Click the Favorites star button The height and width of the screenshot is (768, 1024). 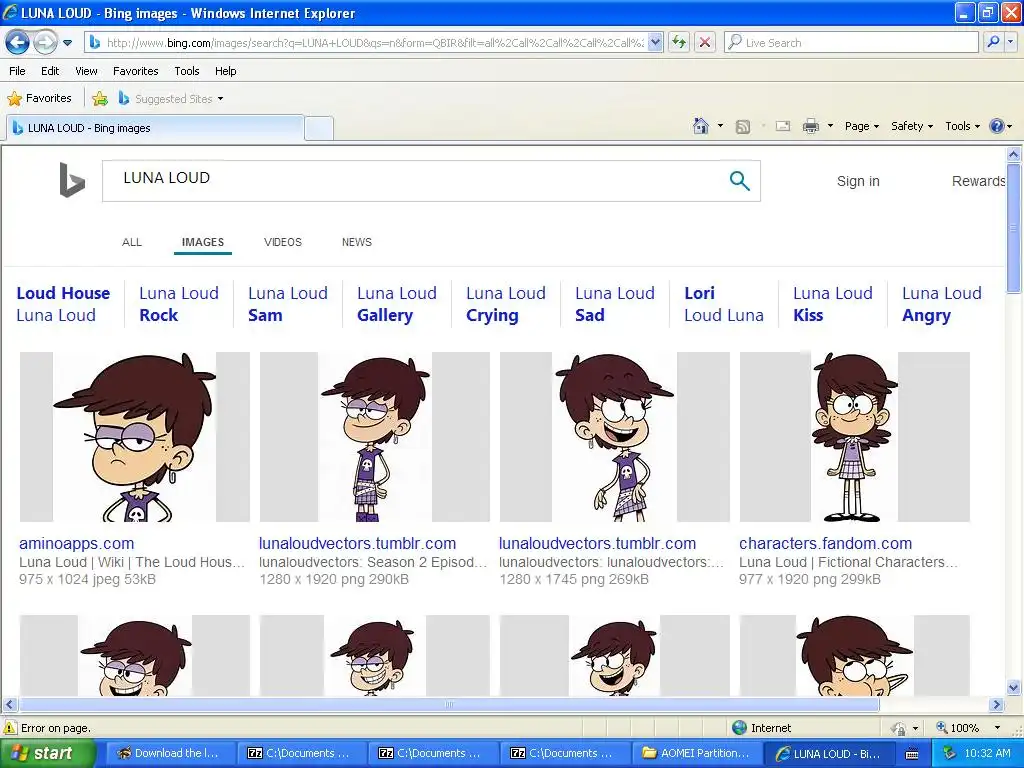[x=39, y=98]
